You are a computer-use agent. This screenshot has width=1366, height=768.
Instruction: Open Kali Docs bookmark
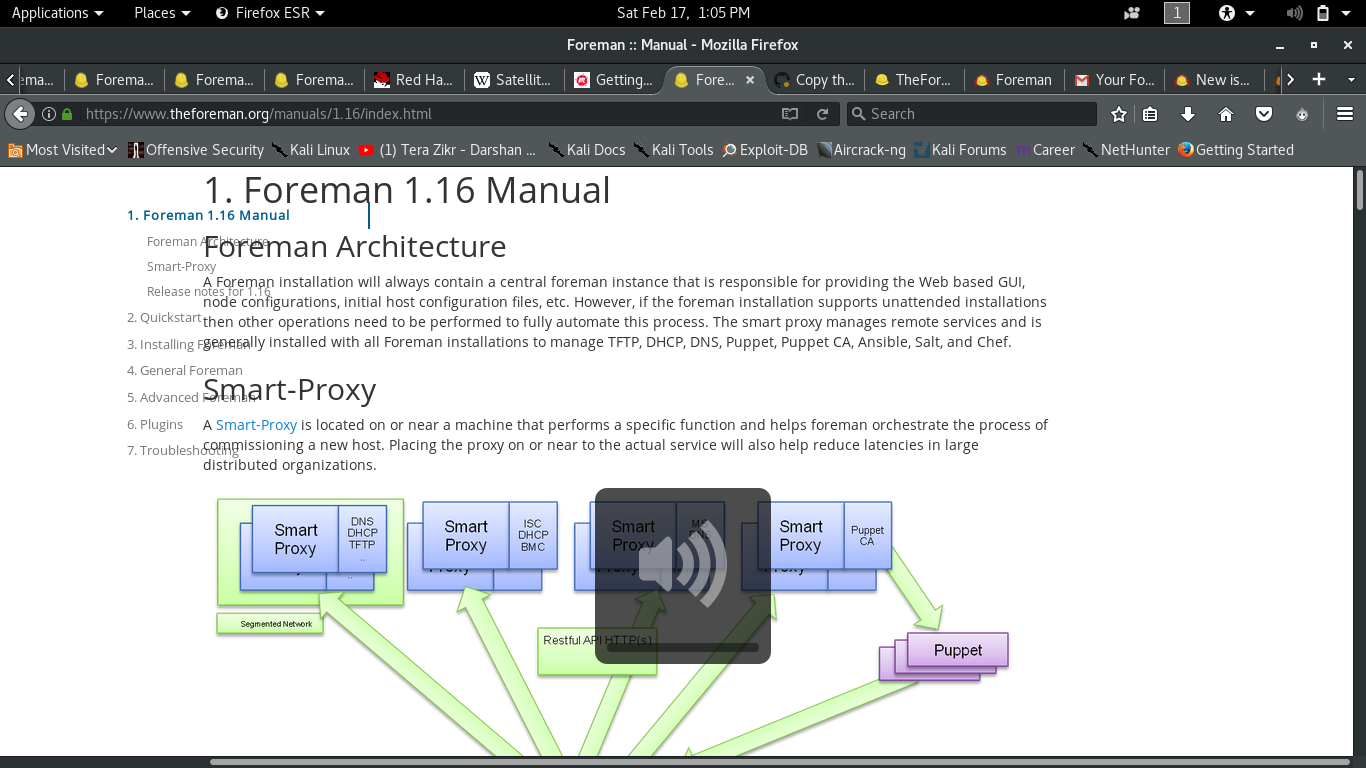tap(586, 150)
